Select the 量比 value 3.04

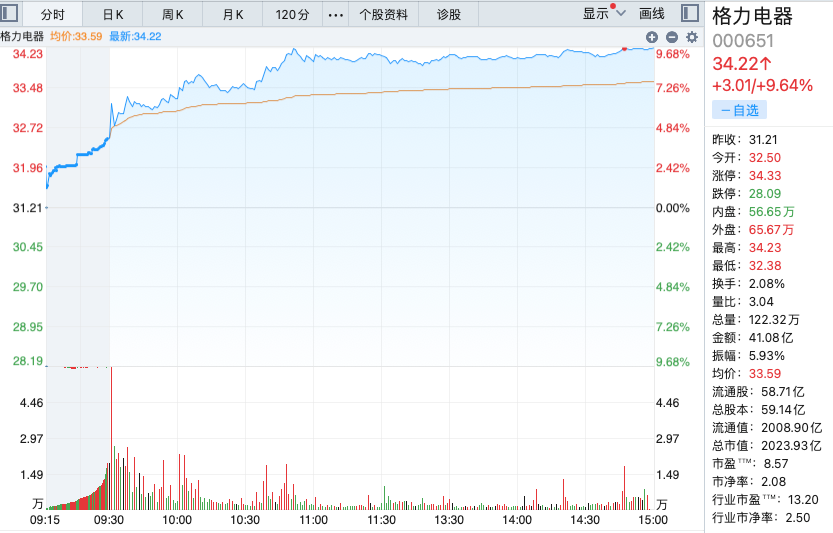[761, 302]
